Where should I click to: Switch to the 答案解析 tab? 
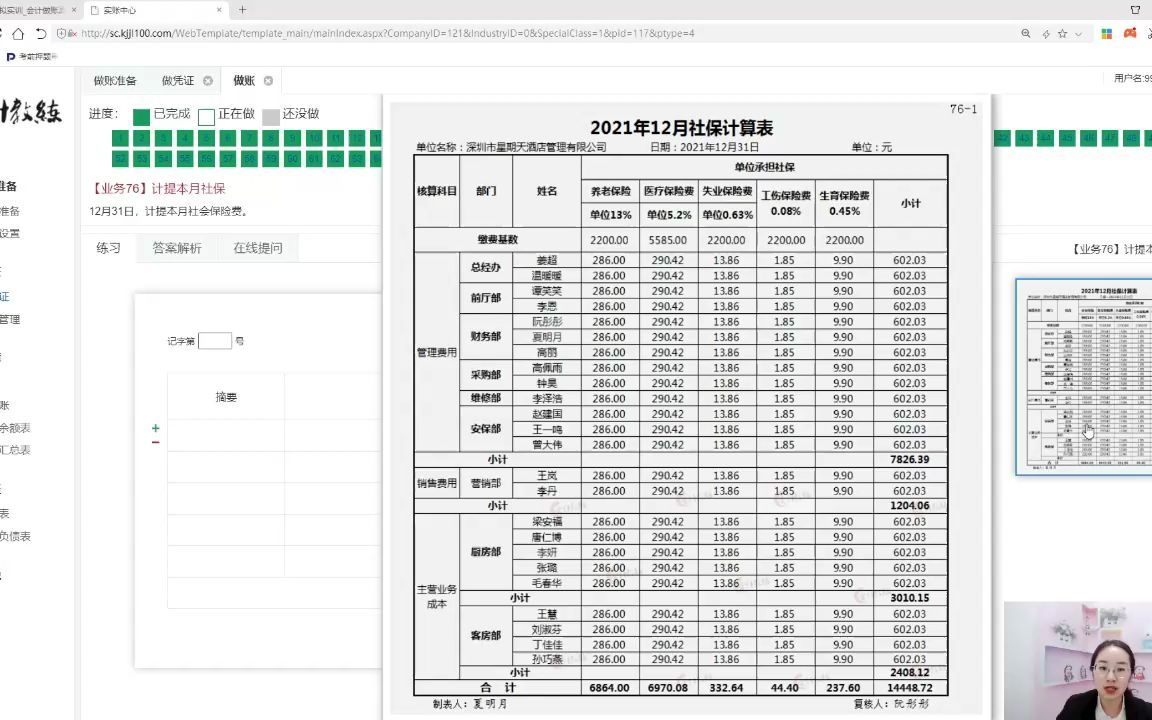[x=177, y=247]
